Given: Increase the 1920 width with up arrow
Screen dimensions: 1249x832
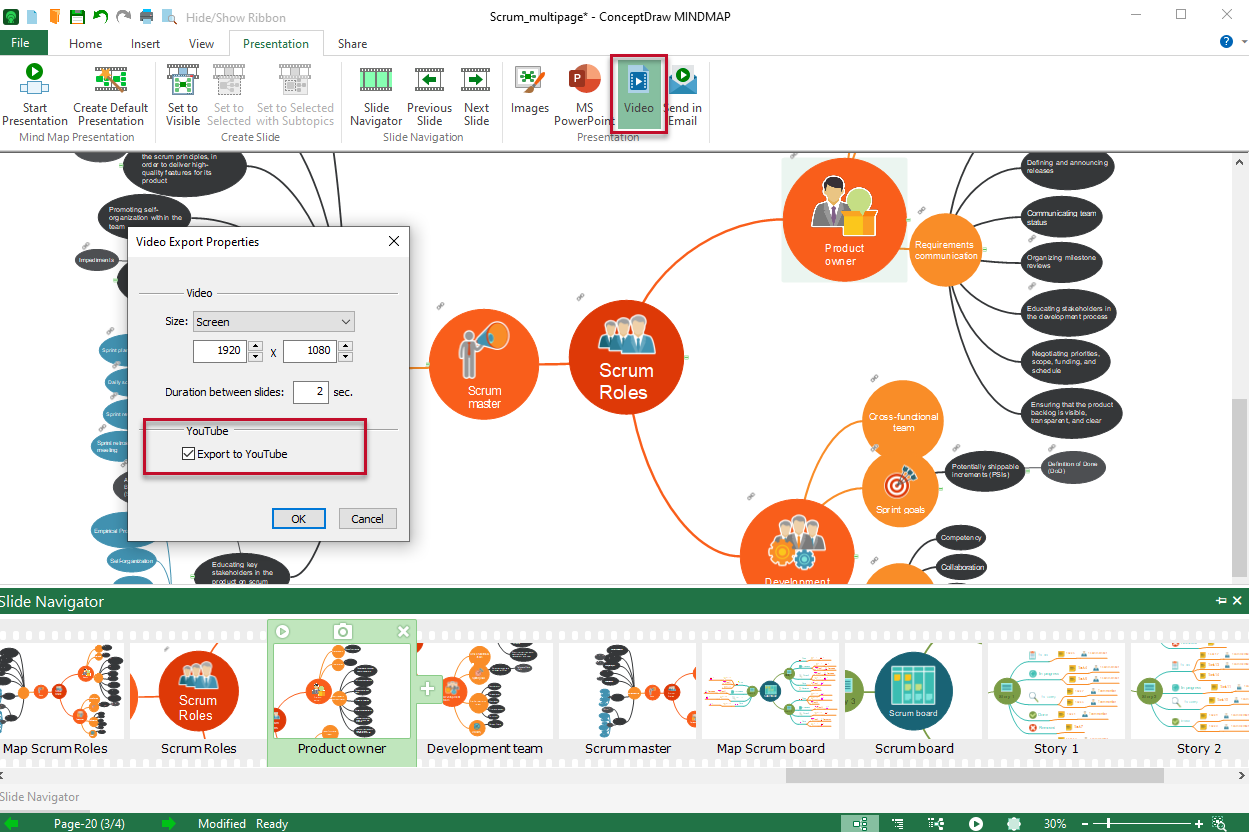Looking at the screenshot, I should pos(256,347).
